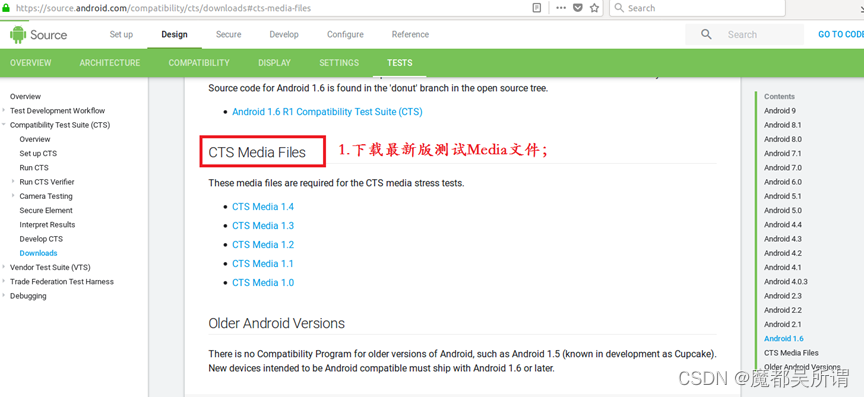Save page to Pocket icon

point(577,8)
